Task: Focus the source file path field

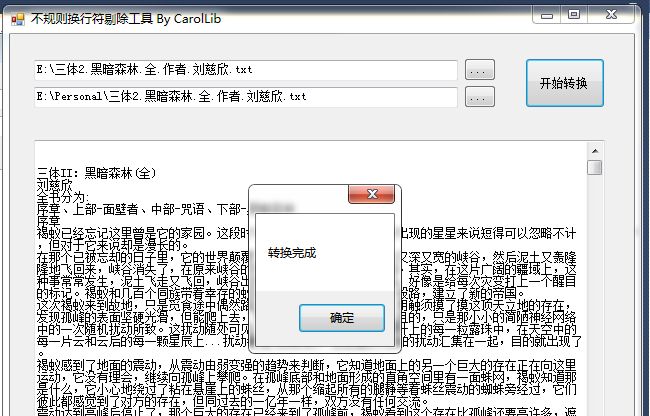Action: pos(246,70)
